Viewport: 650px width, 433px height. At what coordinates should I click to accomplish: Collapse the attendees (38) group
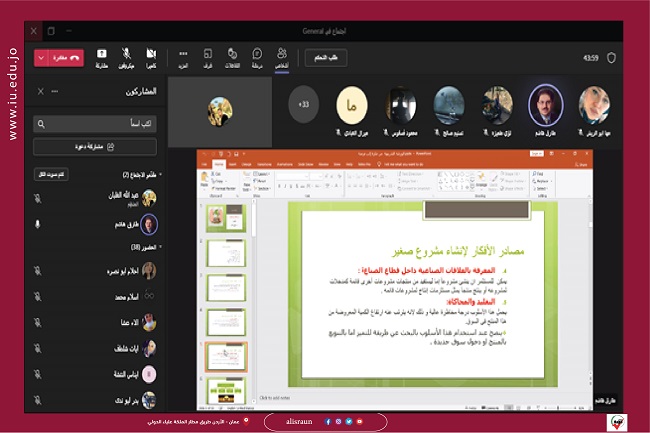(159, 246)
